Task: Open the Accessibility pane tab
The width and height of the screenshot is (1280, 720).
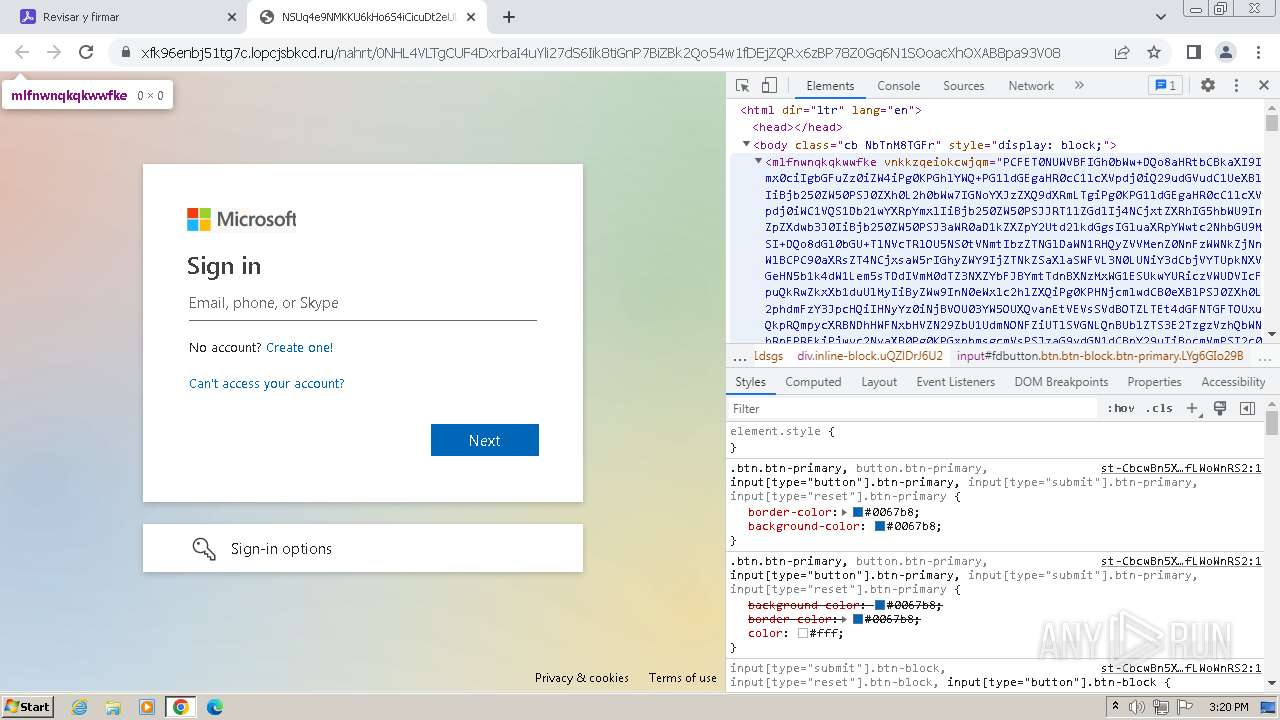Action: (1233, 382)
